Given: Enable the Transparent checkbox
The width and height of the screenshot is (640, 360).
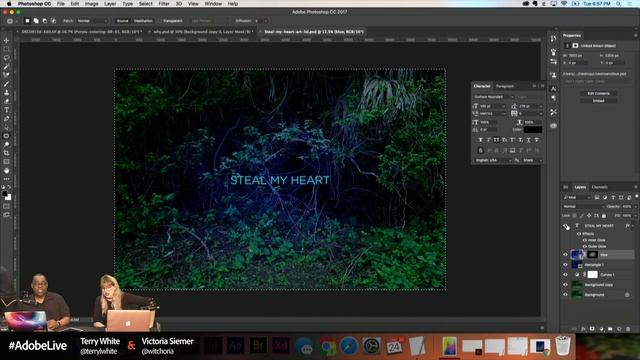Looking at the screenshot, I should (x=161, y=21).
